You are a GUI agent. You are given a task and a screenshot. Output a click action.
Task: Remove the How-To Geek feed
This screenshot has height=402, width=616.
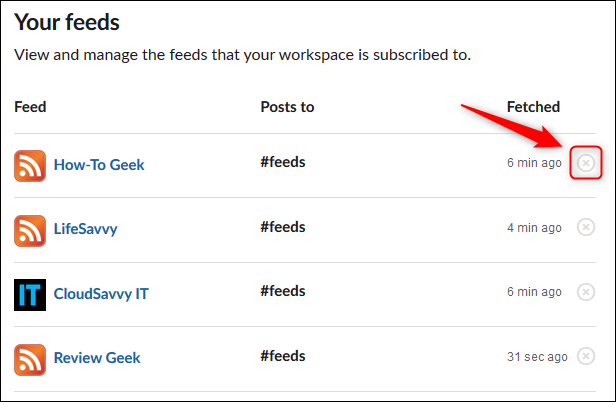point(586,163)
